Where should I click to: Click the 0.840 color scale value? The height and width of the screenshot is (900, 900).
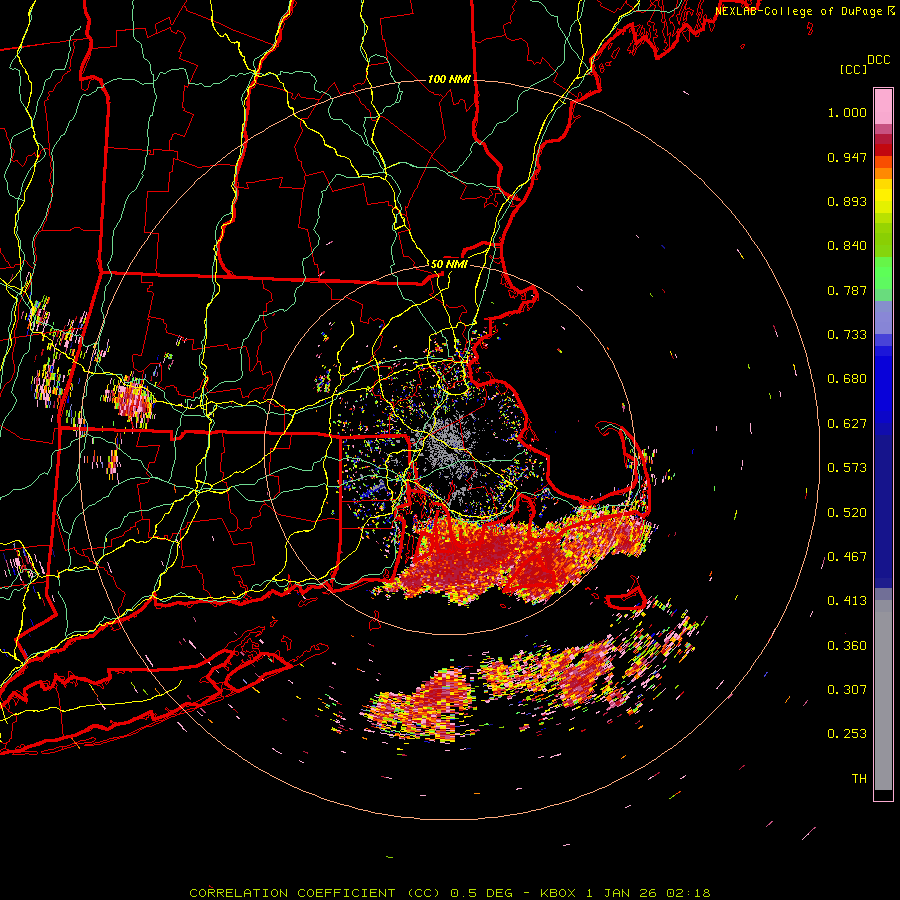coord(847,246)
